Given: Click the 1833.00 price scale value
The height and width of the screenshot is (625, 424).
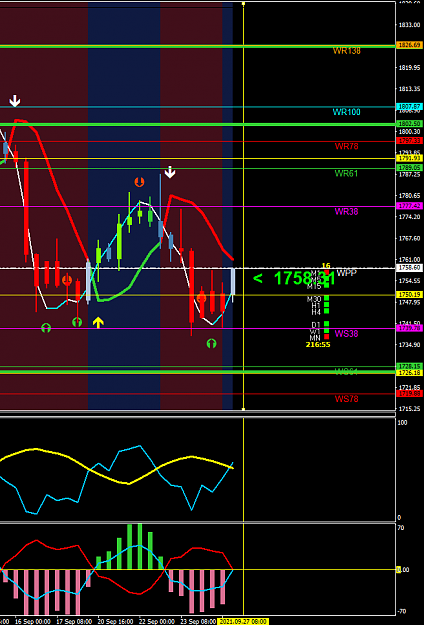Looking at the screenshot, I should coord(409,25).
